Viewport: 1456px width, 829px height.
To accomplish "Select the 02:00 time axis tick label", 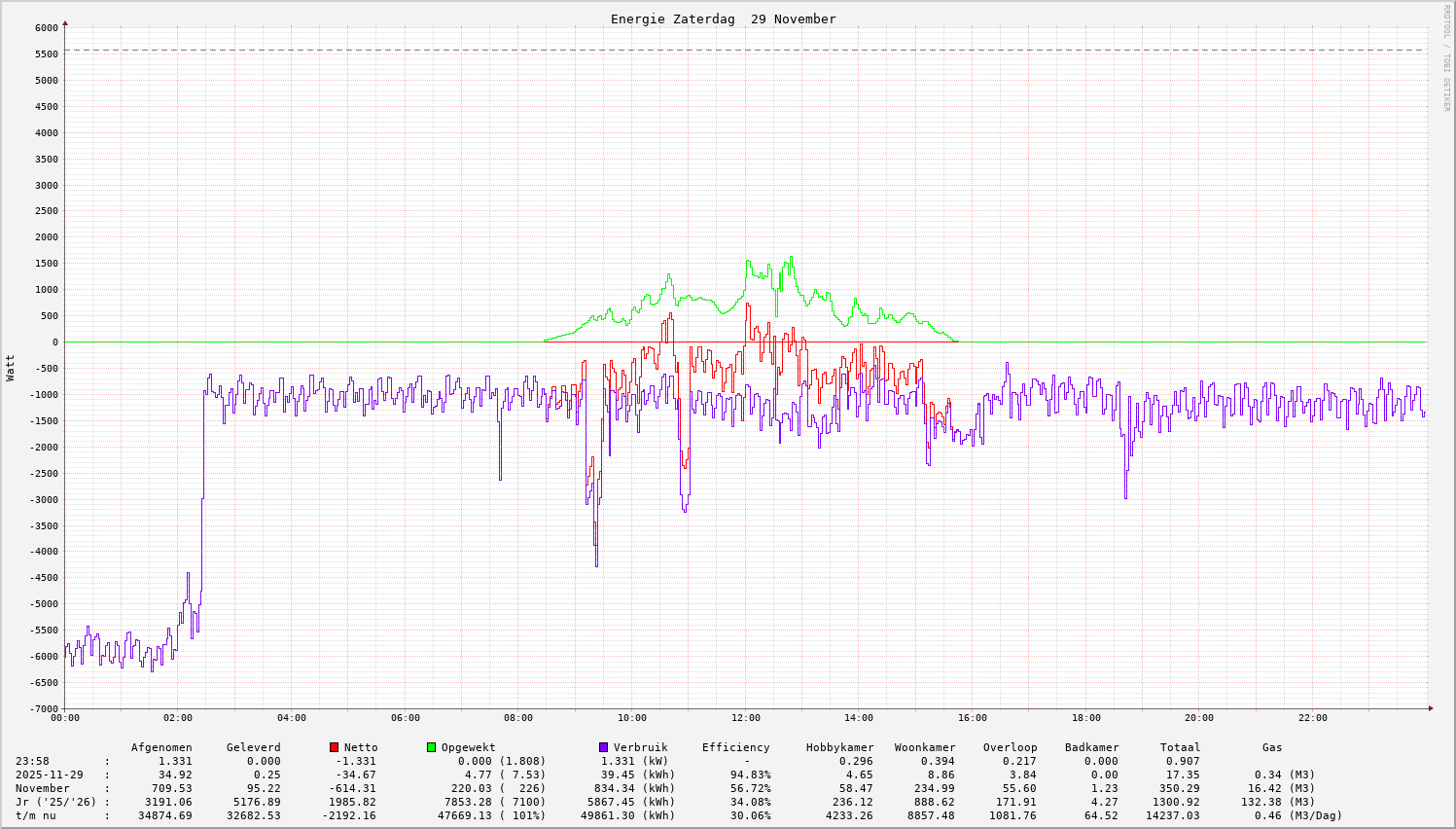I will pyautogui.click(x=178, y=718).
